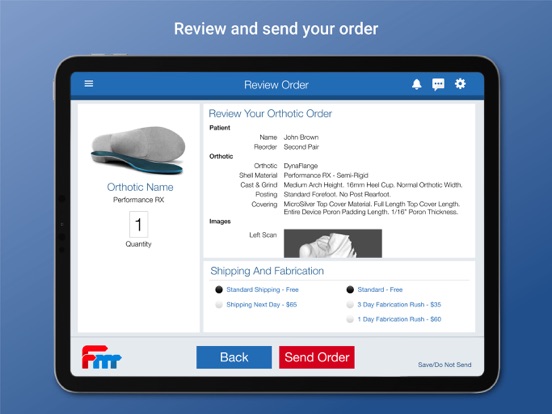Click the Review Your Orthotic Order heading
This screenshot has height=414, width=552.
click(x=270, y=113)
